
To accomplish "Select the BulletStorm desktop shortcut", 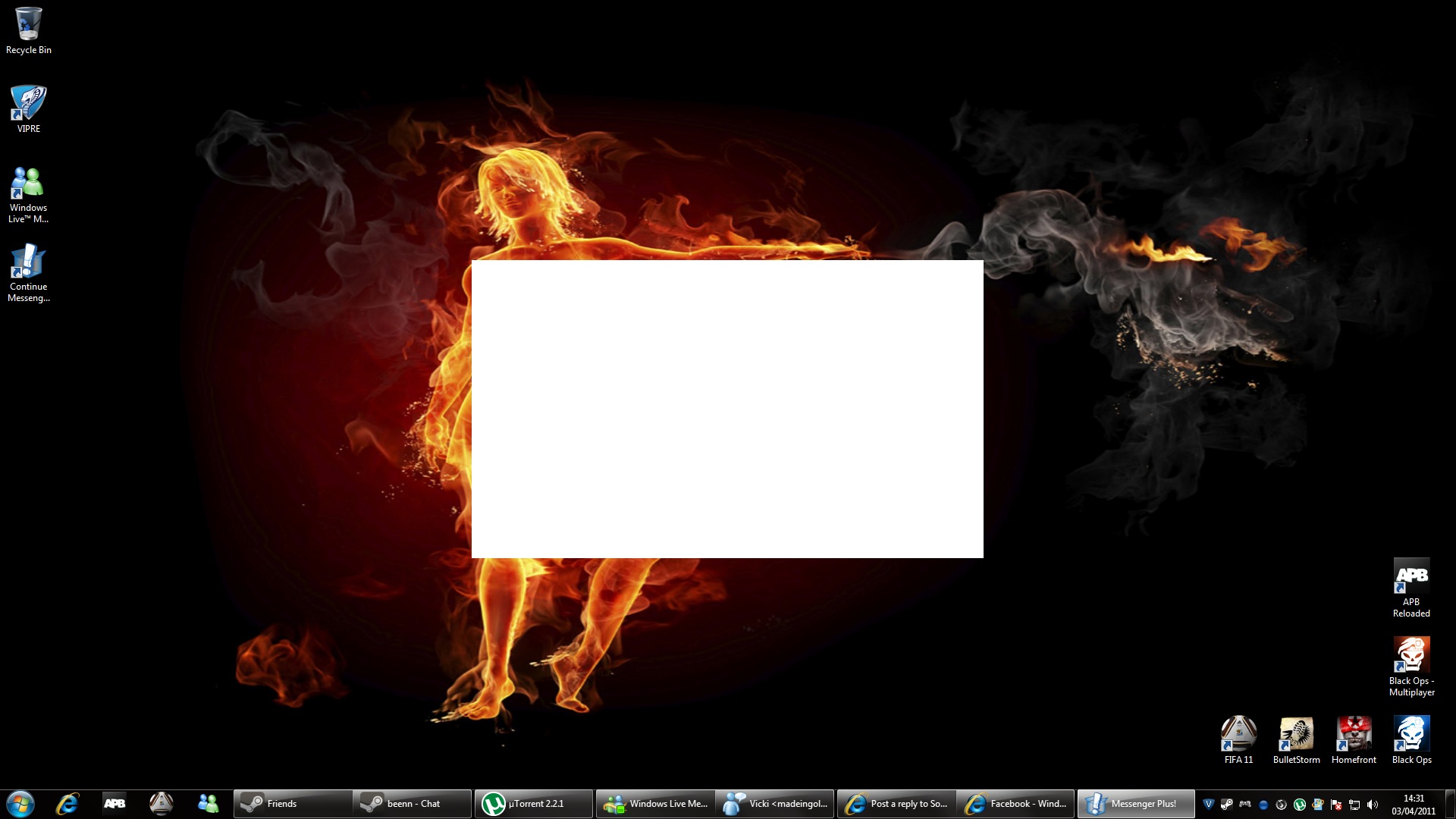I will pos(1296,739).
